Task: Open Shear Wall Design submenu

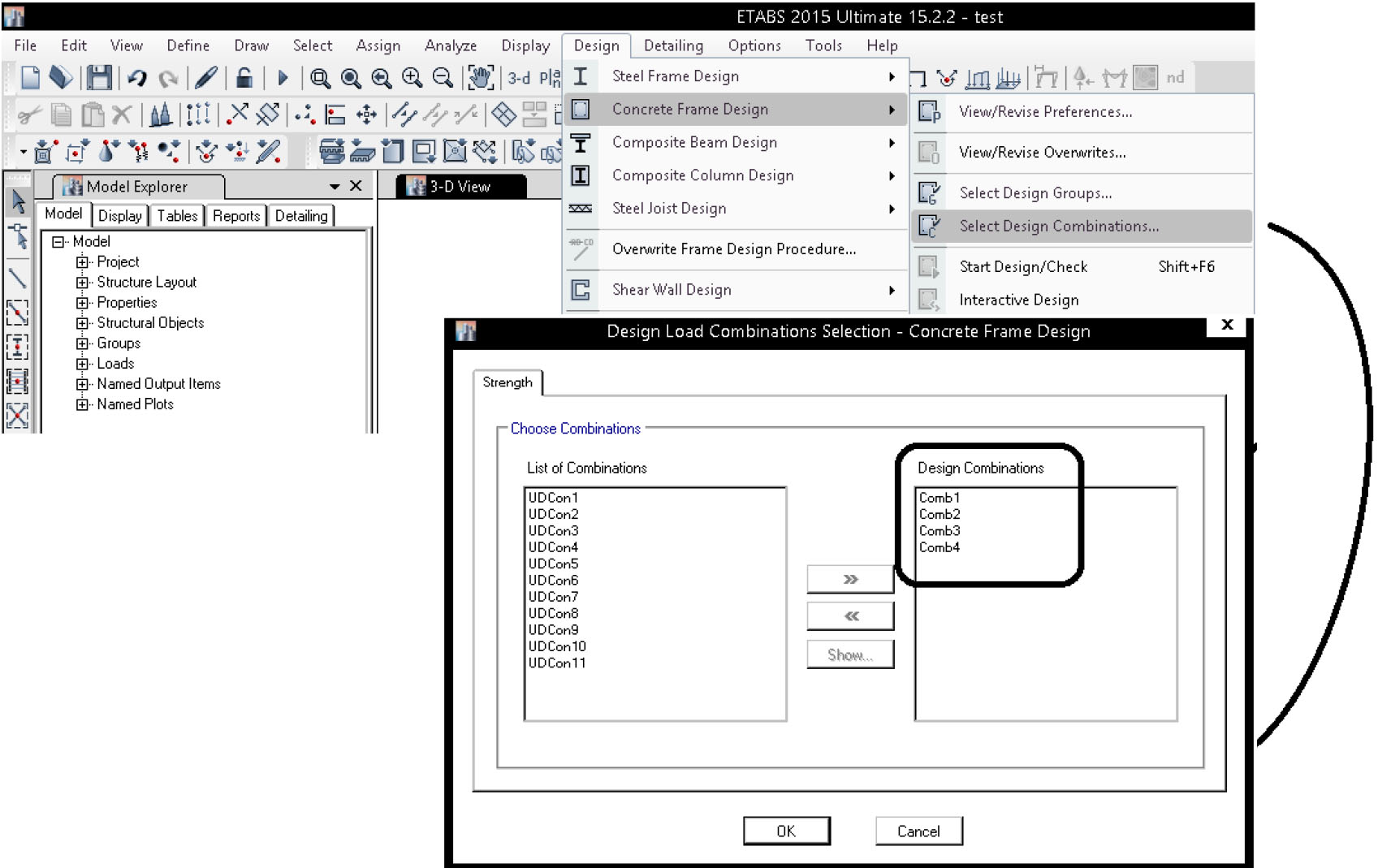Action: [737, 290]
